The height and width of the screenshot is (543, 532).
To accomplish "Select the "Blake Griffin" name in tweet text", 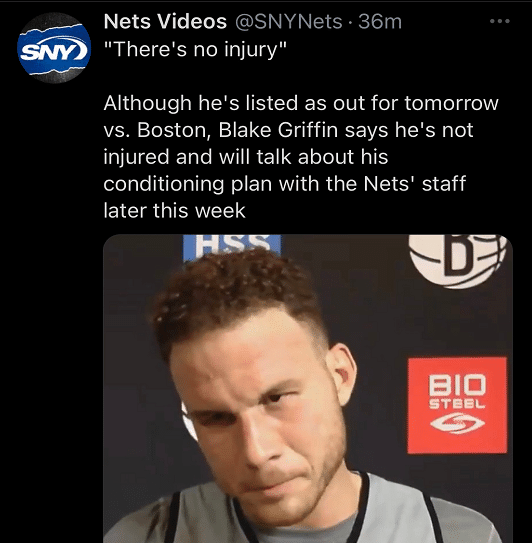I will (x=278, y=130).
